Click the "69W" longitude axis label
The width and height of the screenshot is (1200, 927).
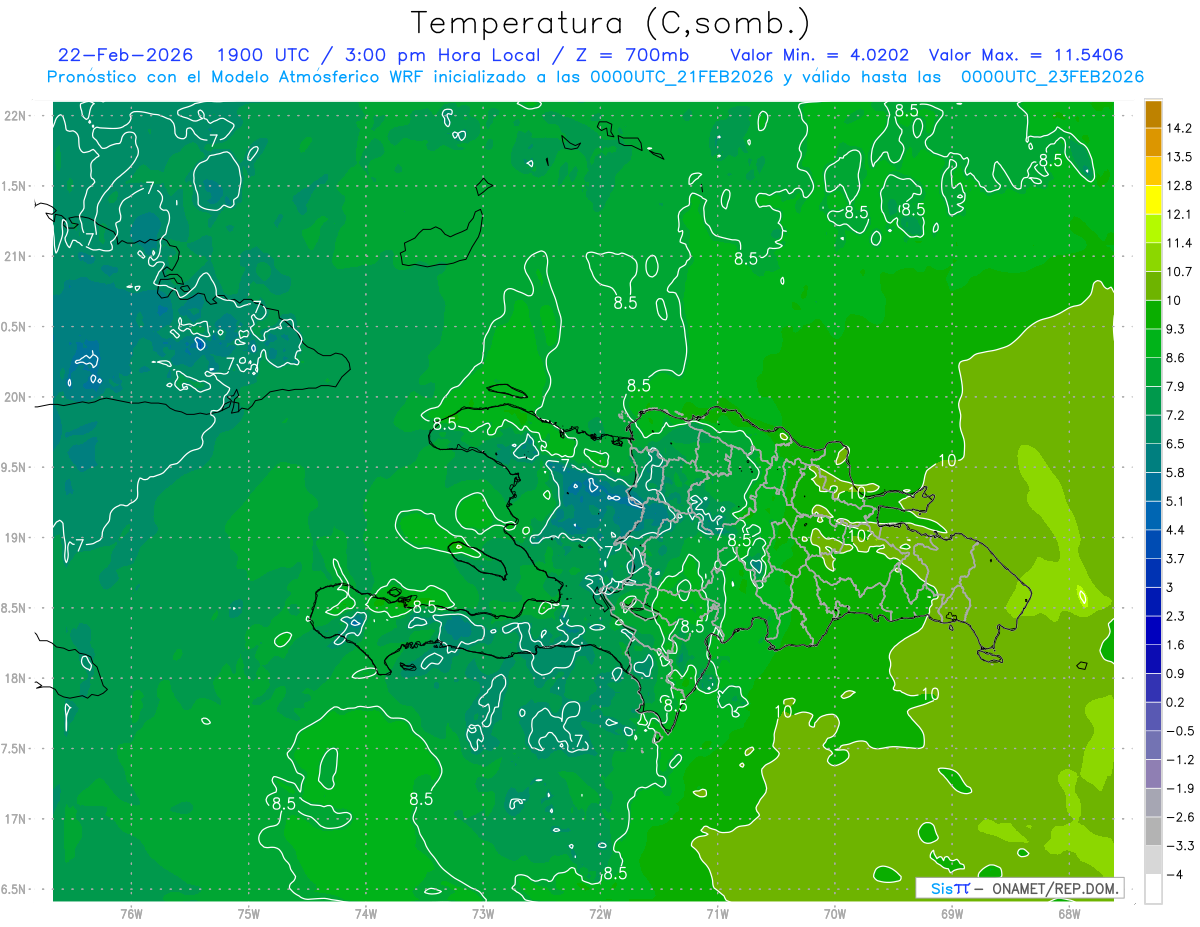tap(952, 914)
